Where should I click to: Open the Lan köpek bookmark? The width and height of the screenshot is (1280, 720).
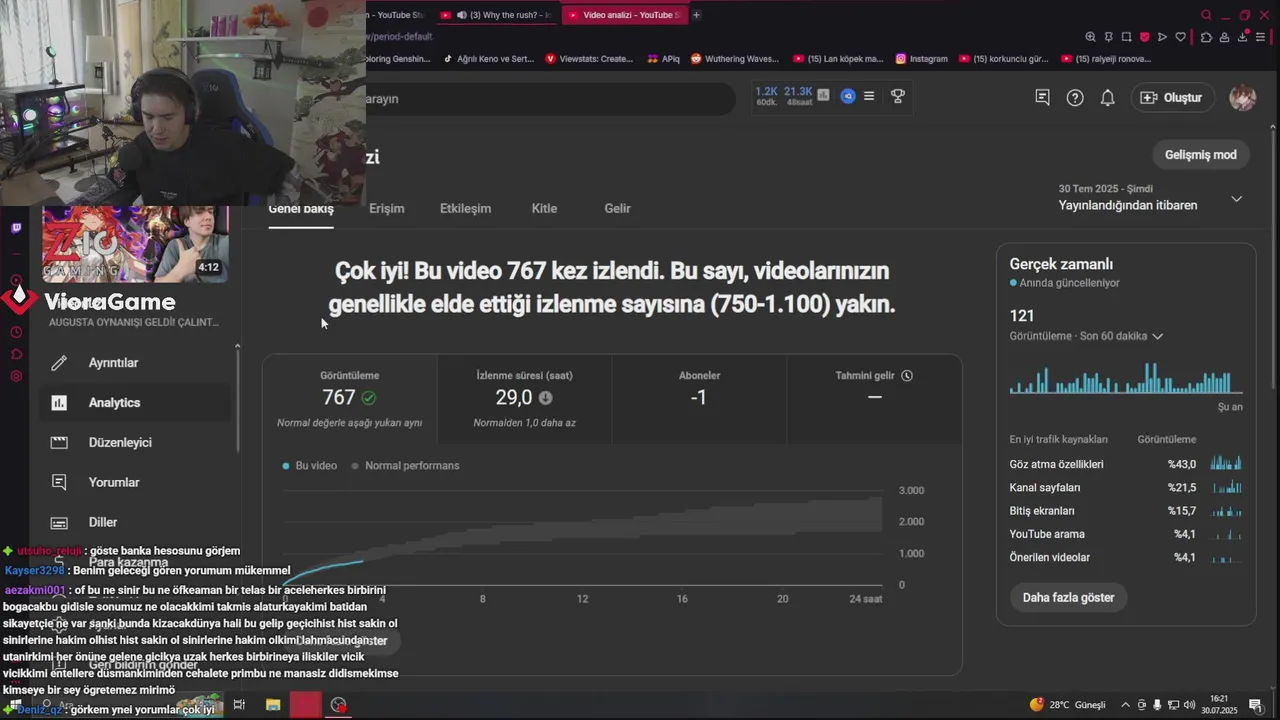(837, 59)
